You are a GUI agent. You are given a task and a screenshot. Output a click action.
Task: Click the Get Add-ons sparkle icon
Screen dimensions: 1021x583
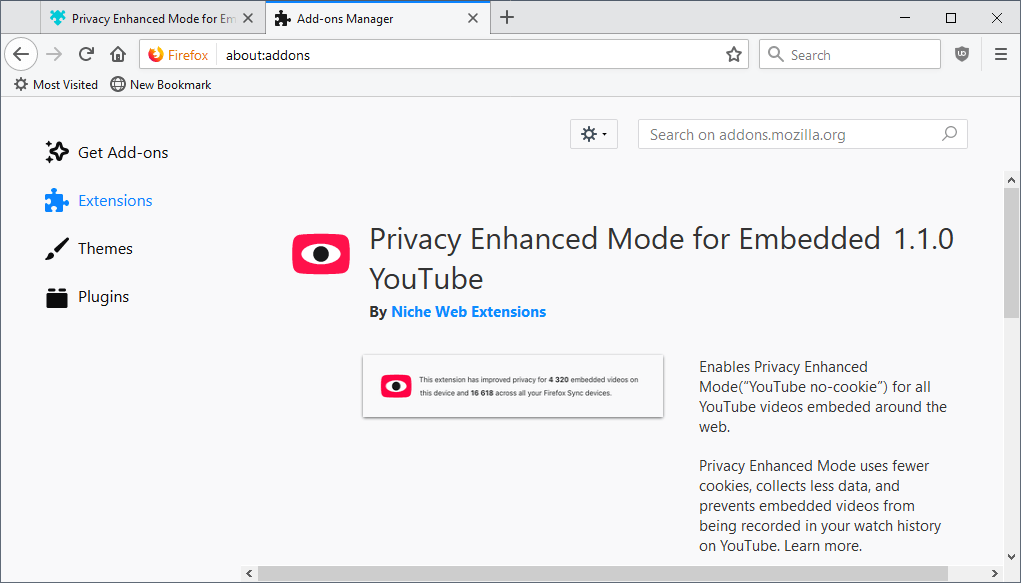(x=57, y=152)
